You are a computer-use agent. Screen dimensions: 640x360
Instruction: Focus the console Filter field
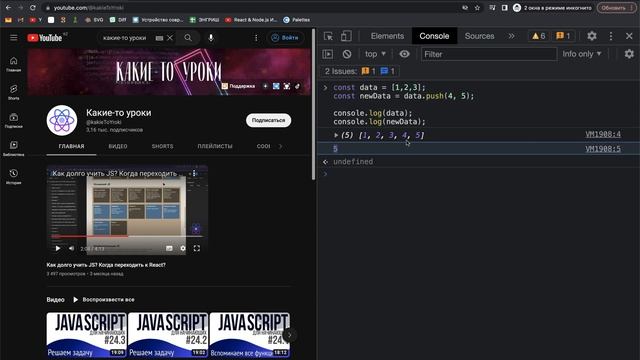click(x=489, y=54)
